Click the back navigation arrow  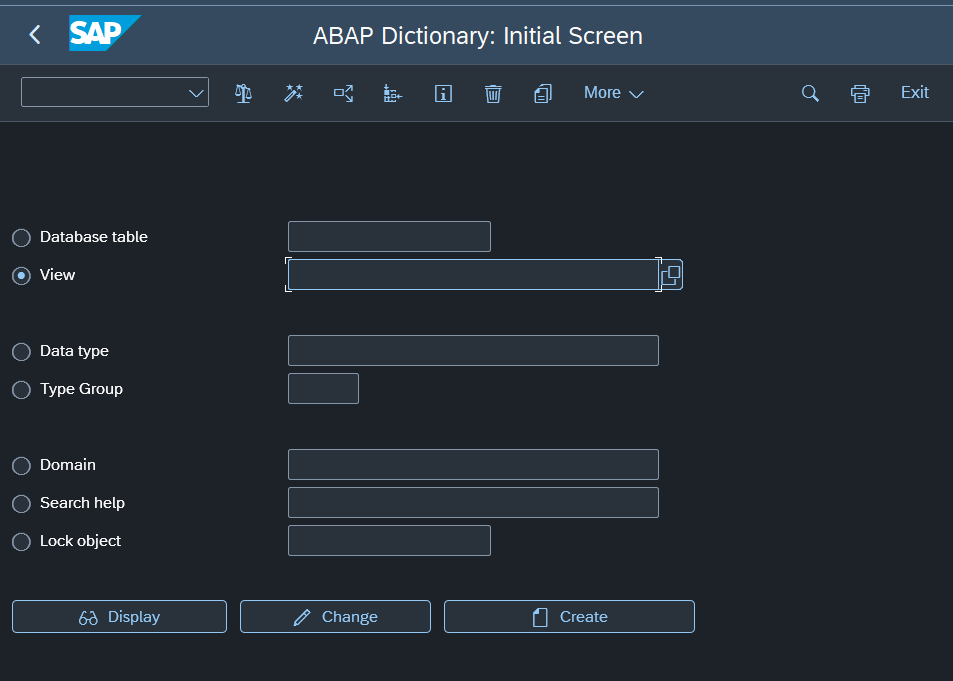[34, 34]
